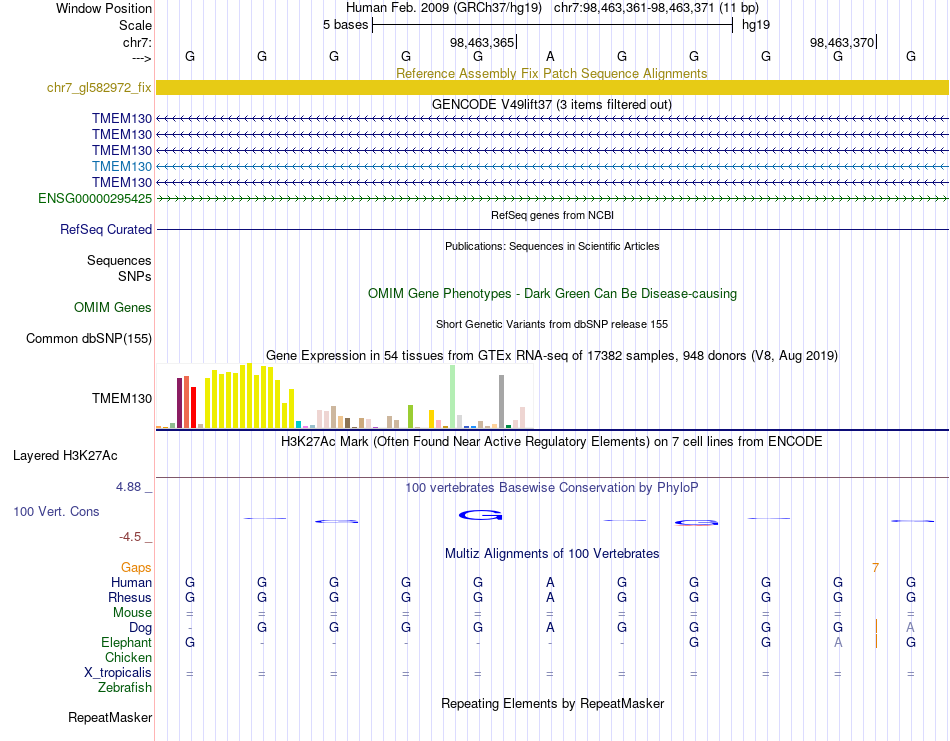950x741 pixels.
Task: Open Repeating Elements by RepeatMasker title
Action: [553, 704]
